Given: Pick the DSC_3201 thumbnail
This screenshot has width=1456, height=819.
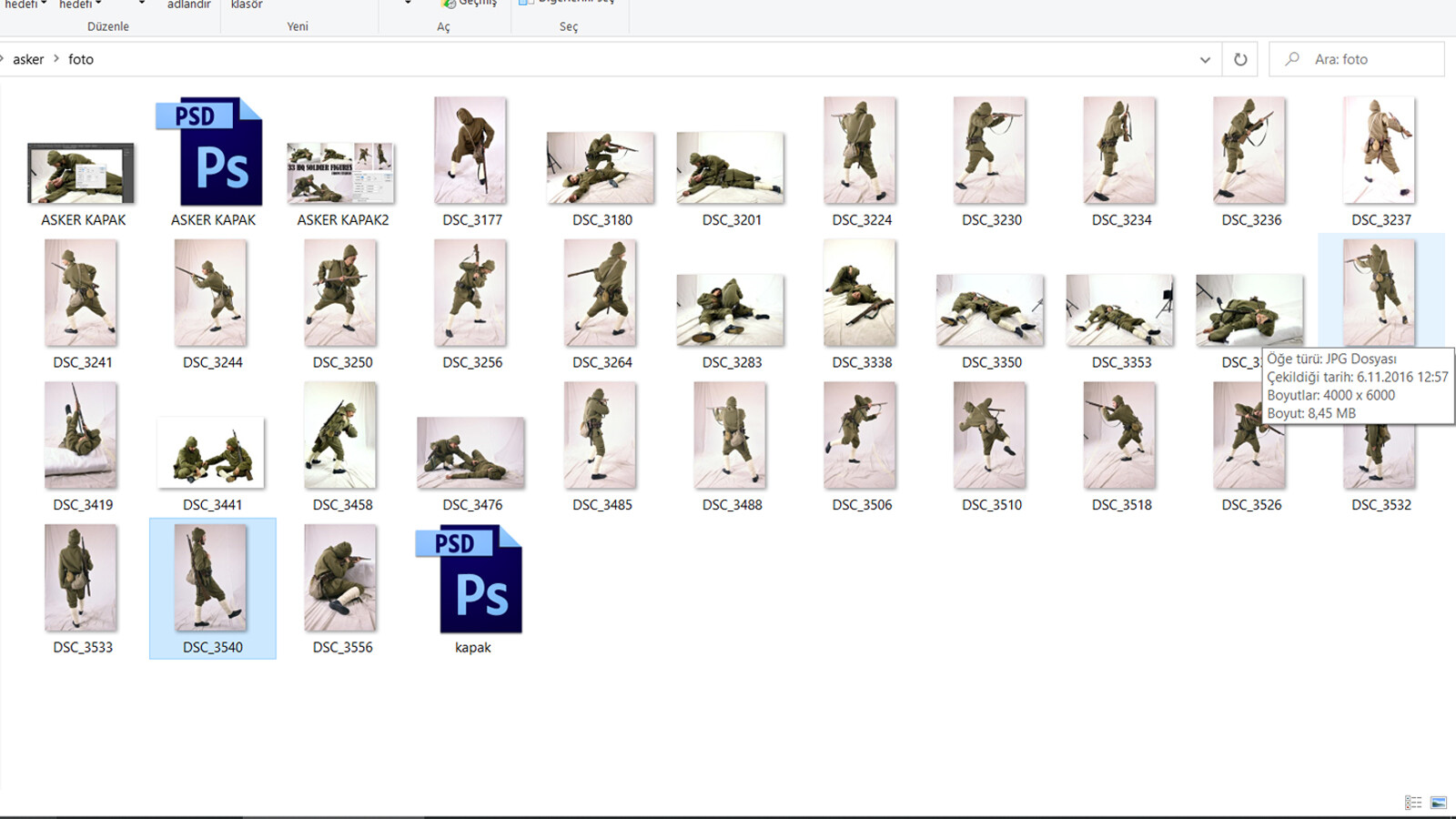Looking at the screenshot, I should [730, 168].
